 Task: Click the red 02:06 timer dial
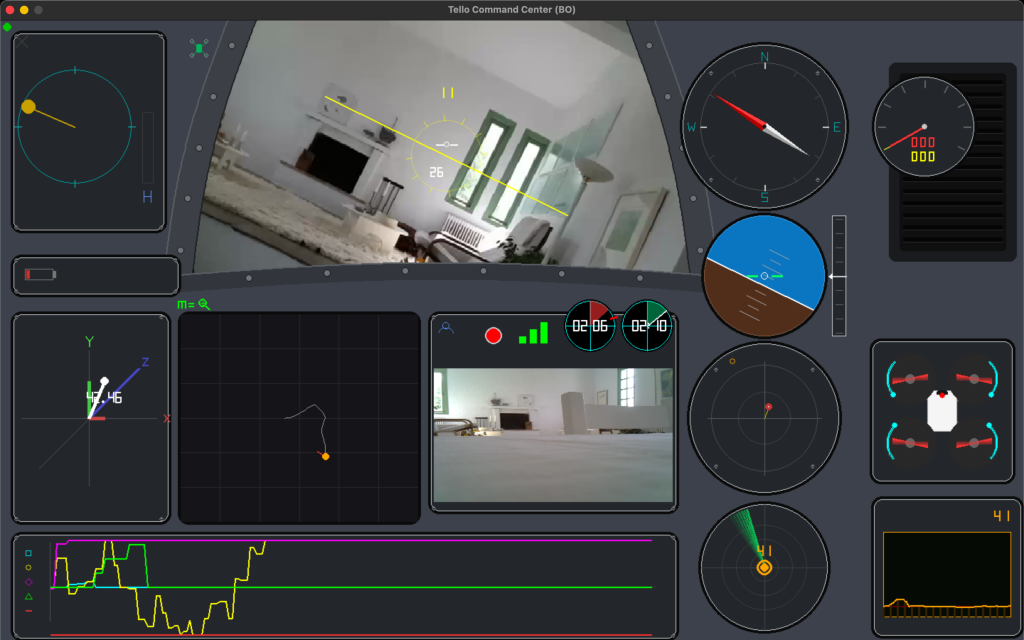pyautogui.click(x=591, y=326)
